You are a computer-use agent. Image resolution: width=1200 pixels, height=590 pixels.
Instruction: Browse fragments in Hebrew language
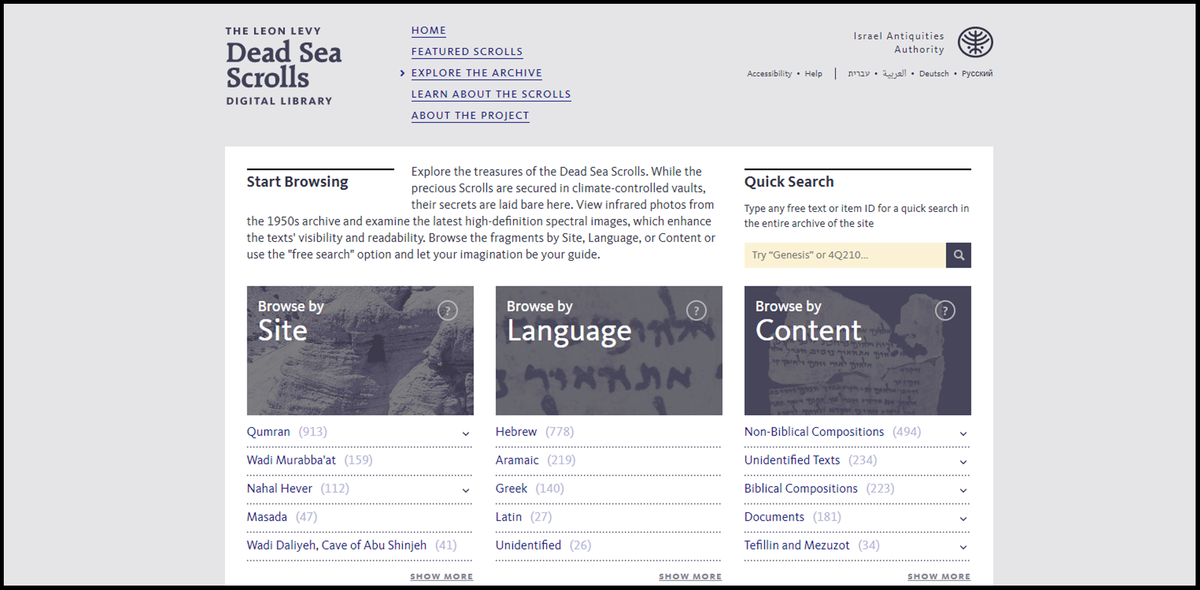516,432
